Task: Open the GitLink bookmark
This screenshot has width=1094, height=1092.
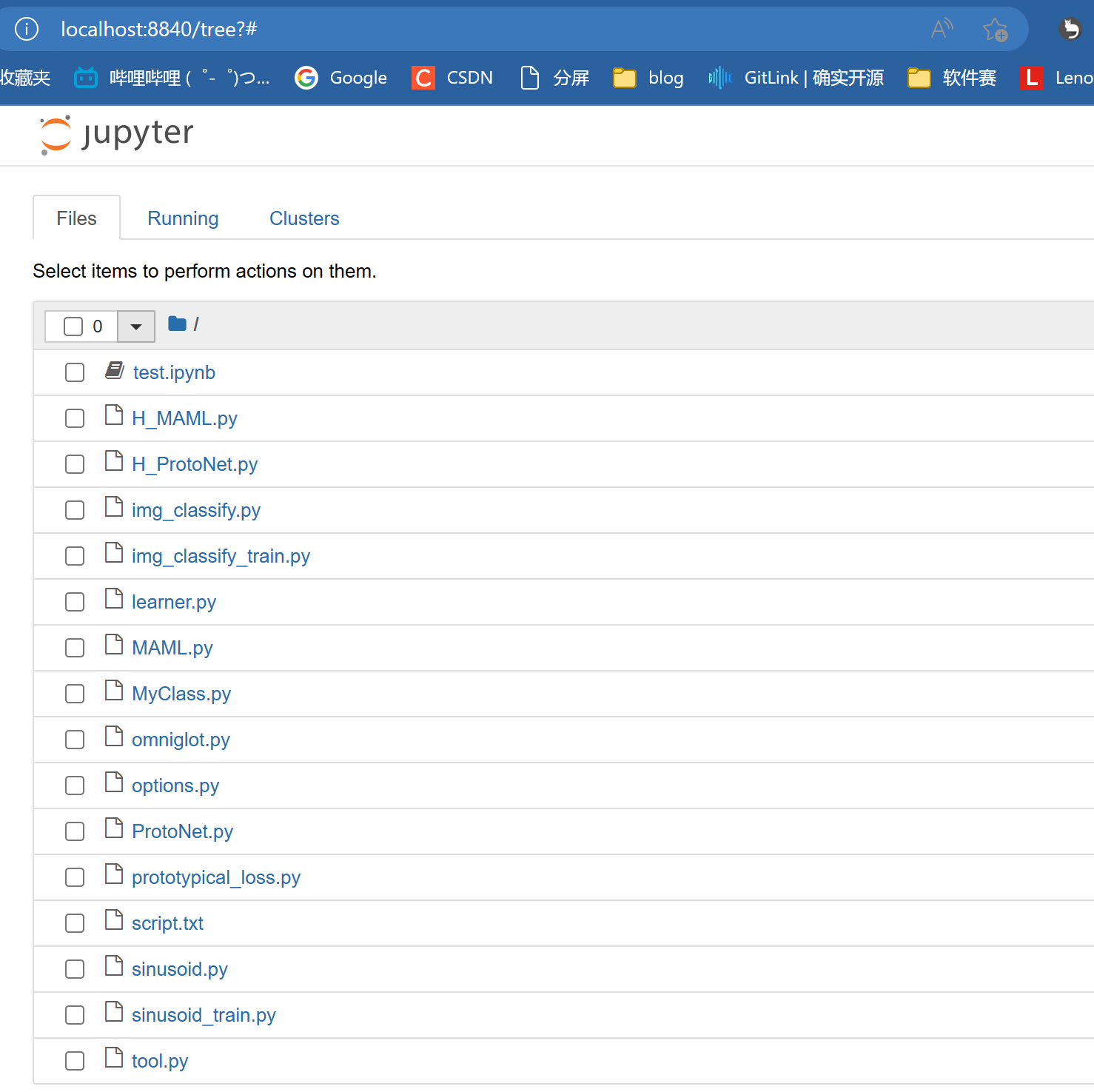Action: tap(796, 78)
